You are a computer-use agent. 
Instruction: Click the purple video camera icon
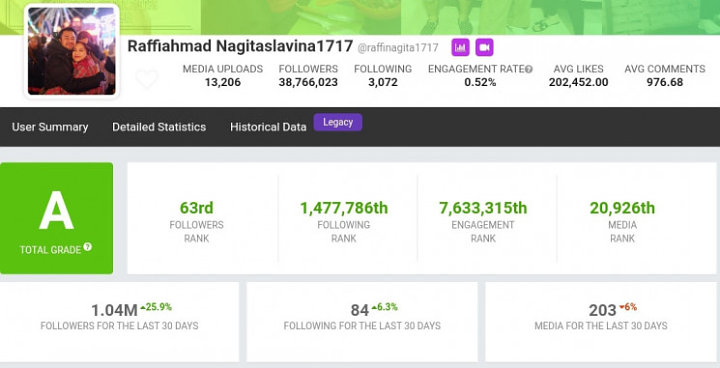[x=484, y=47]
